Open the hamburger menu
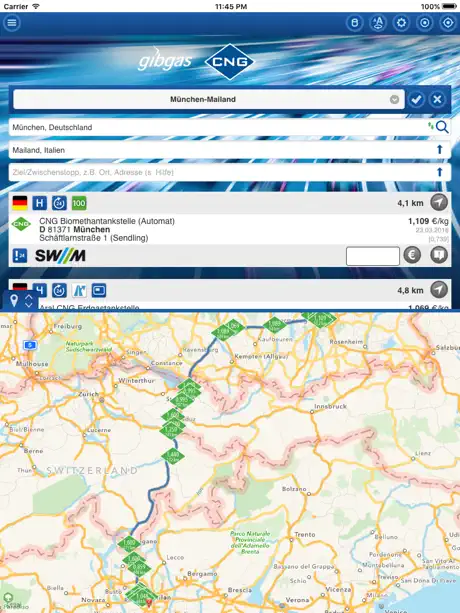The width and height of the screenshot is (460, 613). coord(12,23)
